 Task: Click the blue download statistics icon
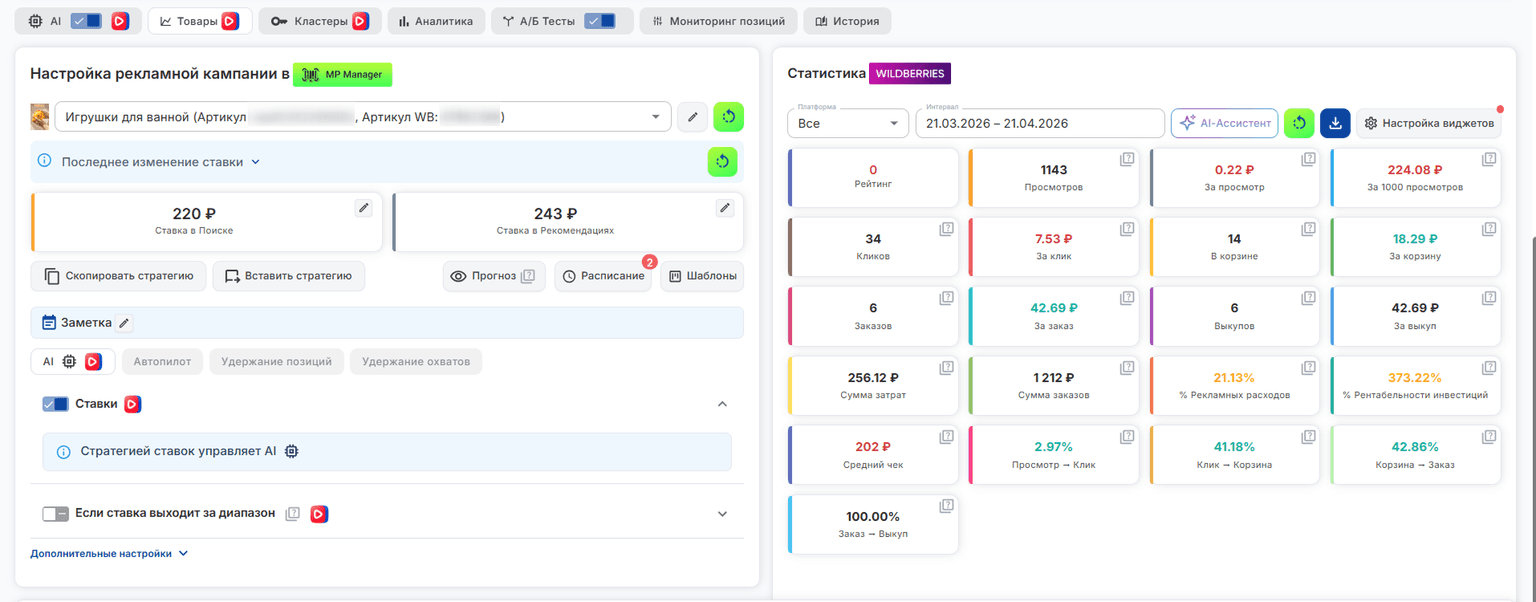(1335, 123)
